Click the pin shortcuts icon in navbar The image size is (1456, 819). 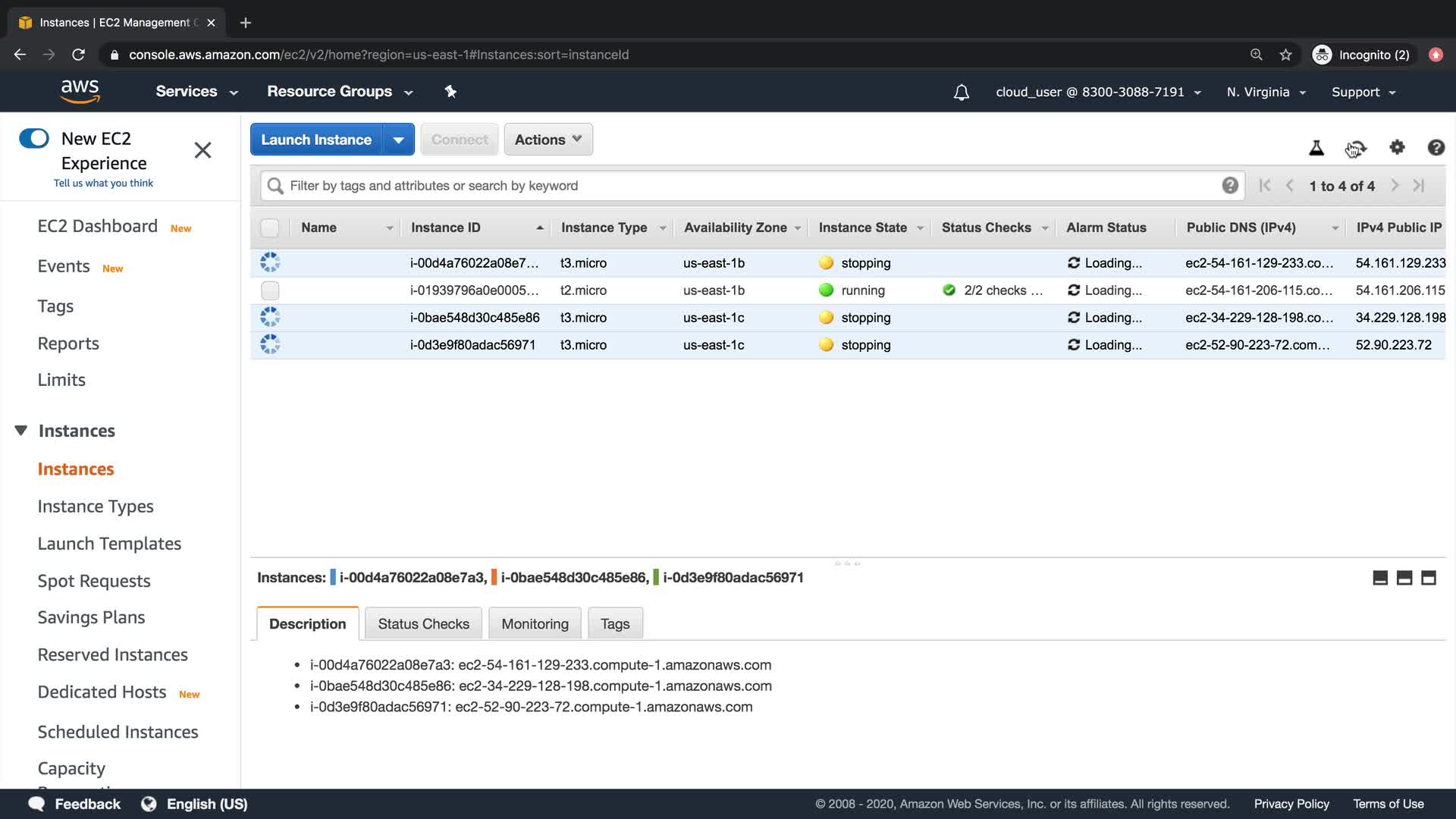point(450,92)
